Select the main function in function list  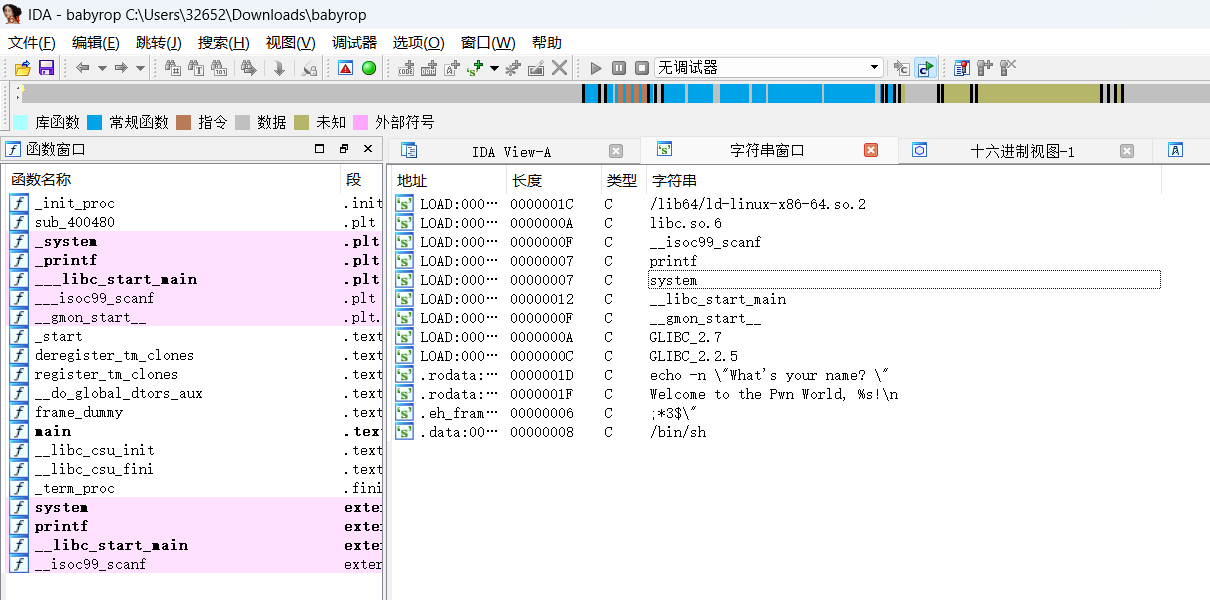(195, 431)
